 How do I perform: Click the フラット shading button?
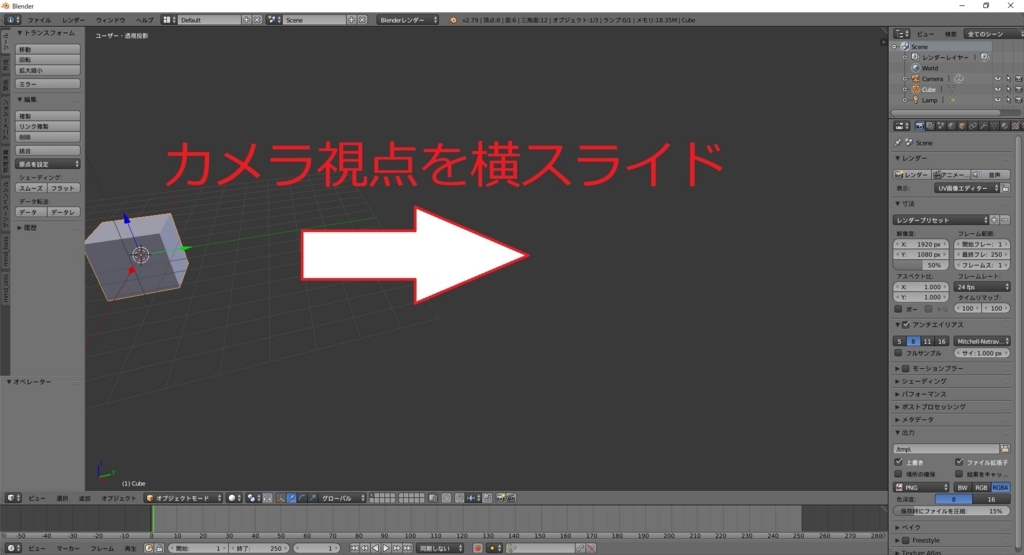point(63,188)
